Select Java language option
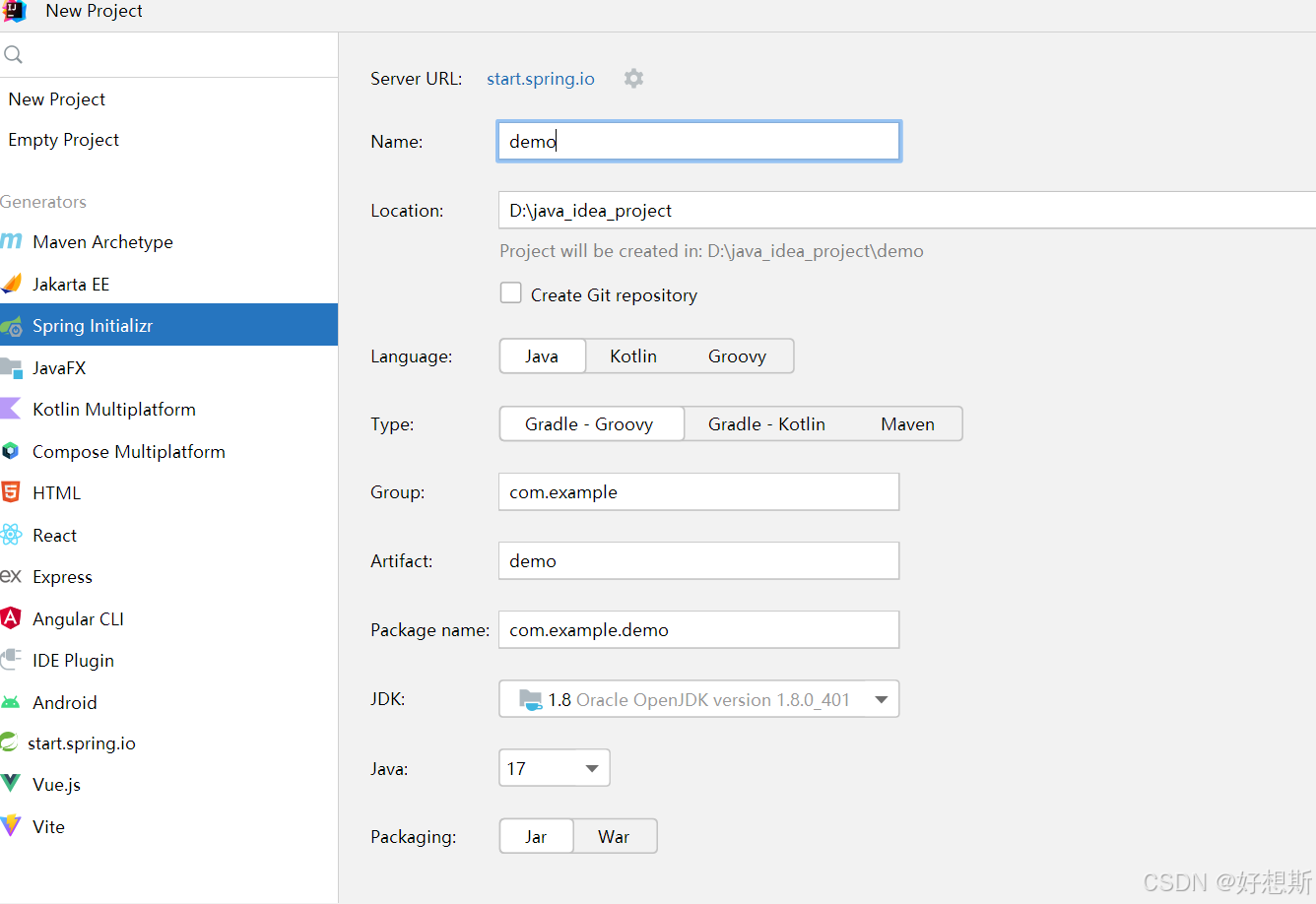The image size is (1316, 904). coord(542,356)
